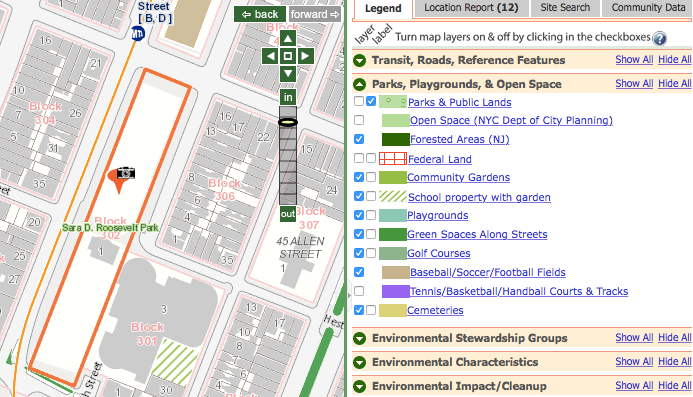Screen dimensions: 693x397
Task: Open Cemeteries link
Action: click(x=435, y=310)
